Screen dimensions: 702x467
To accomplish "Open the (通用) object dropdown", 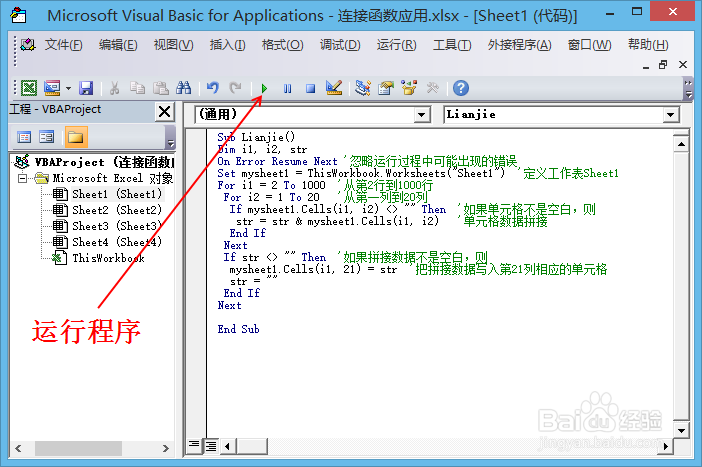I will click(x=421, y=115).
